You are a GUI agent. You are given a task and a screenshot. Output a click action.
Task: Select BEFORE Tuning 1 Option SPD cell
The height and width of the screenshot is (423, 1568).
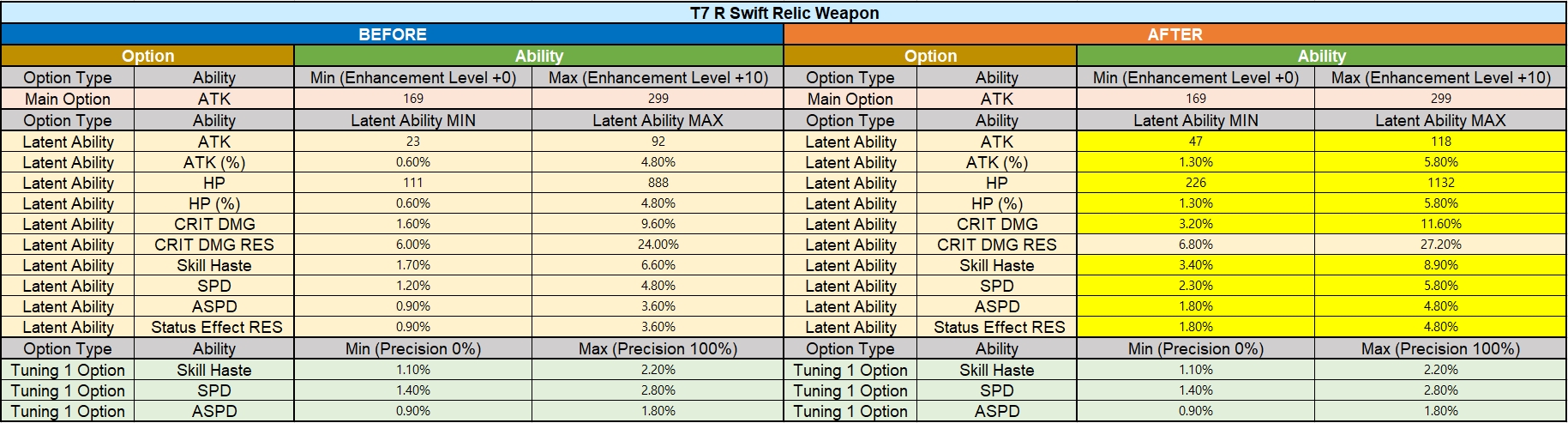[x=214, y=390]
